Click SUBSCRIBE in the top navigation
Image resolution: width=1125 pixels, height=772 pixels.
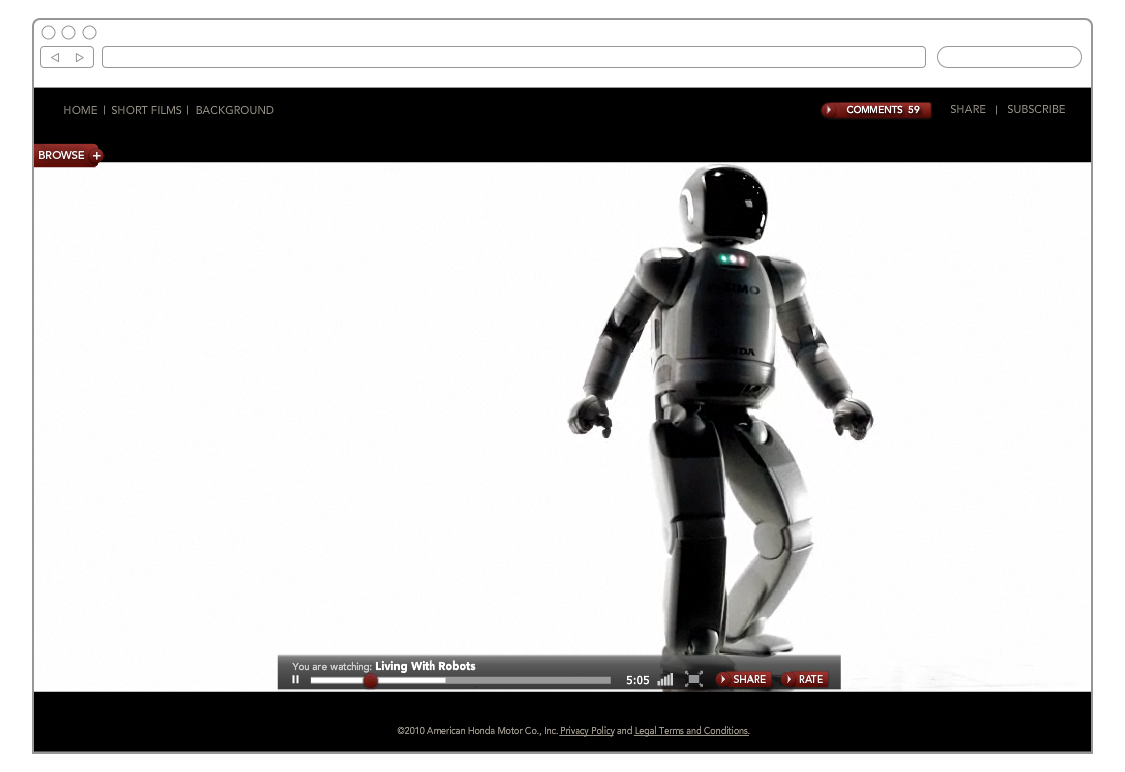click(1036, 109)
